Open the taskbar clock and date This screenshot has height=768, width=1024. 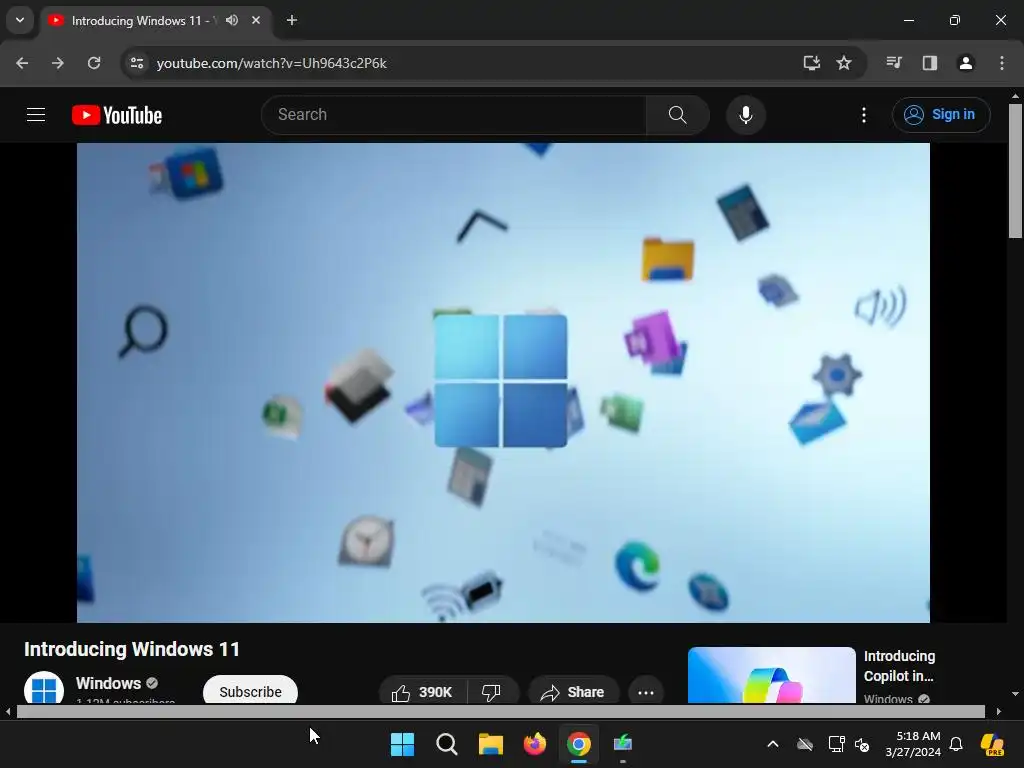(913, 744)
